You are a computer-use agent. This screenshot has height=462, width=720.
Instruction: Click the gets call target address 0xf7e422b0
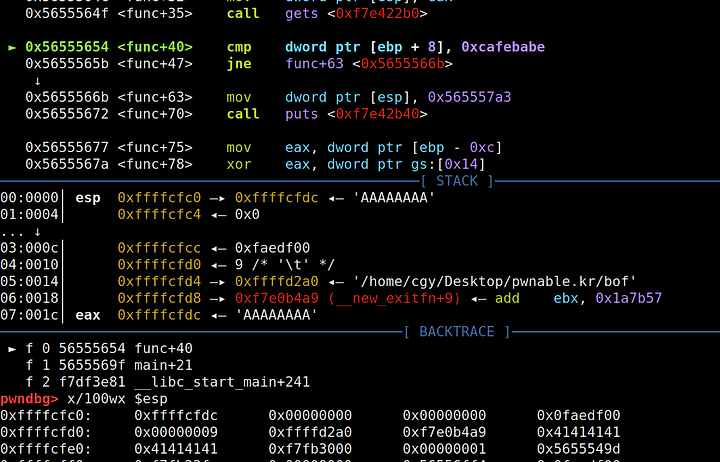point(377,13)
